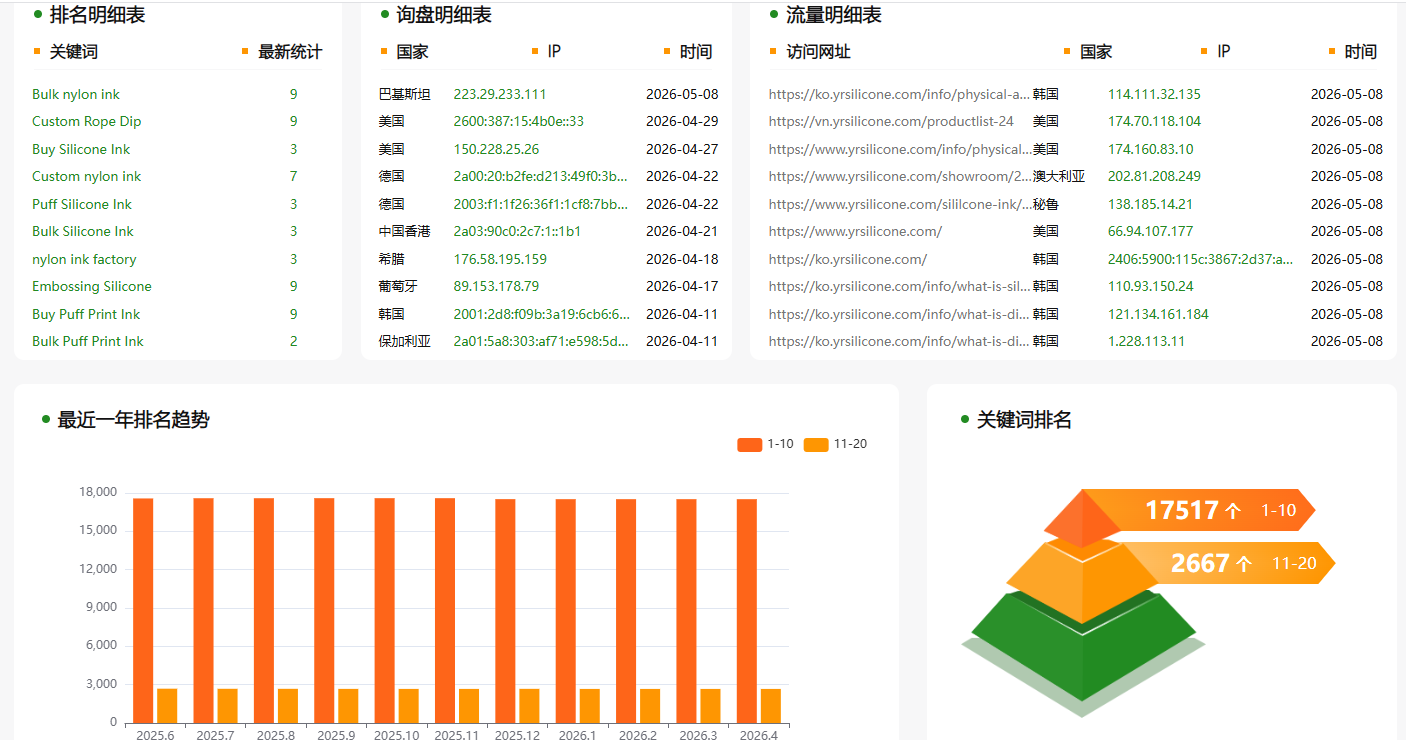Click the 流量明细表 panel title
This screenshot has height=740, width=1406.
834,15
